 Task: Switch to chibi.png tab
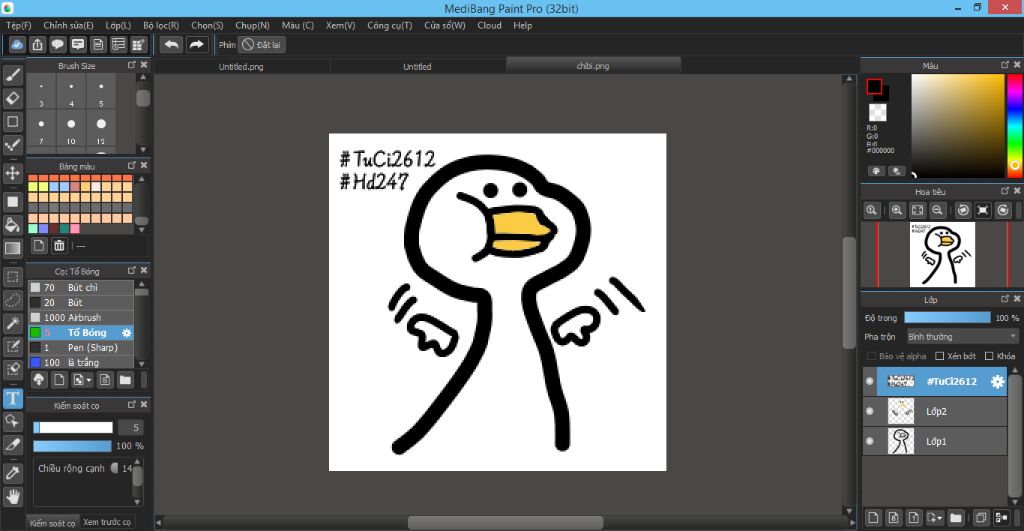click(593, 66)
